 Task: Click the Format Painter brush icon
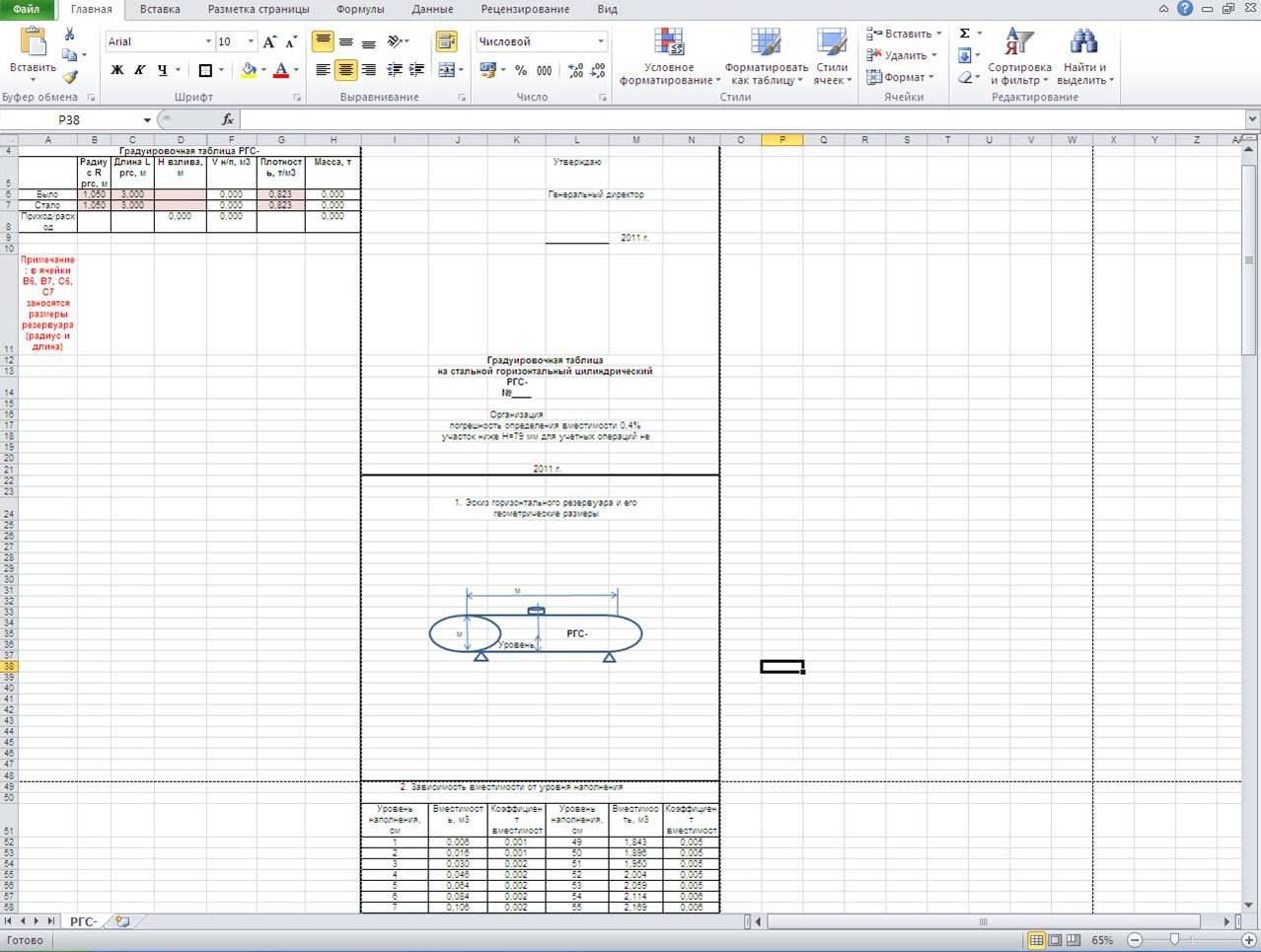(x=70, y=76)
